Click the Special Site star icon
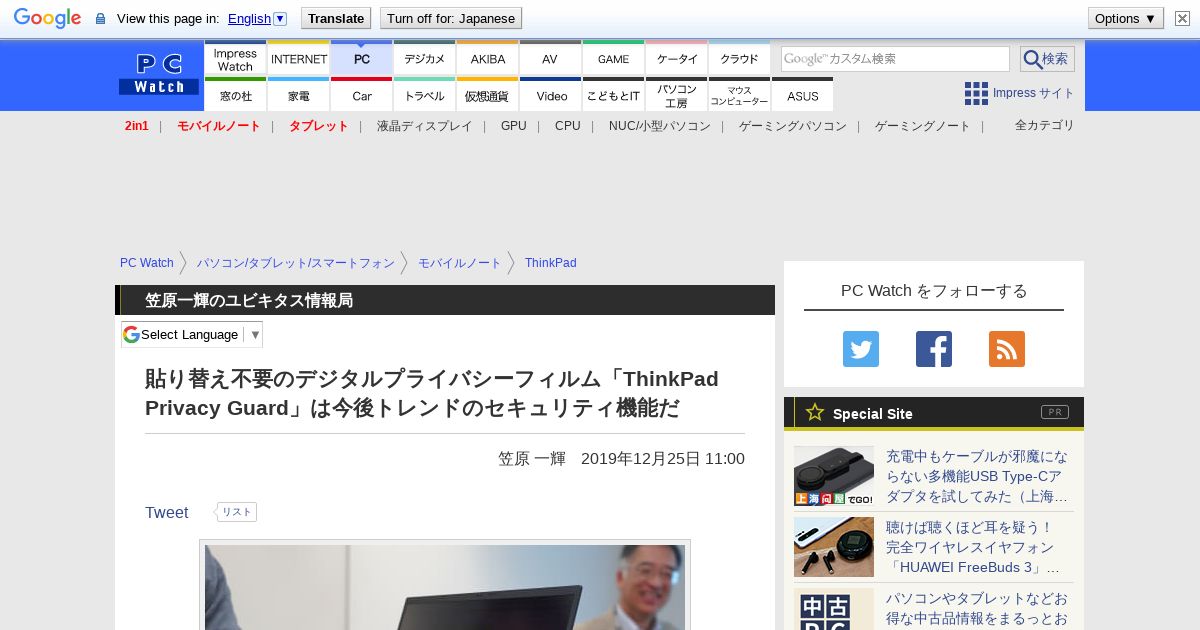Viewport: 1200px width, 630px height. (815, 412)
